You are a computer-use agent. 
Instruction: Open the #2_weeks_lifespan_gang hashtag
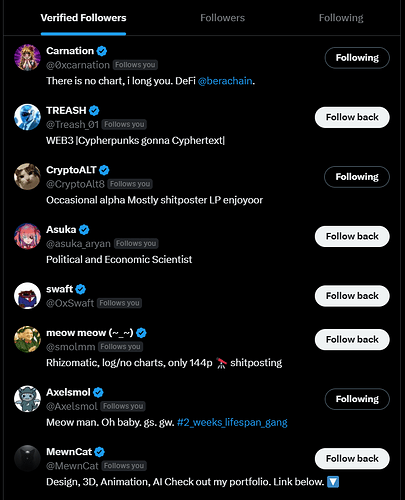pyautogui.click(x=232, y=422)
